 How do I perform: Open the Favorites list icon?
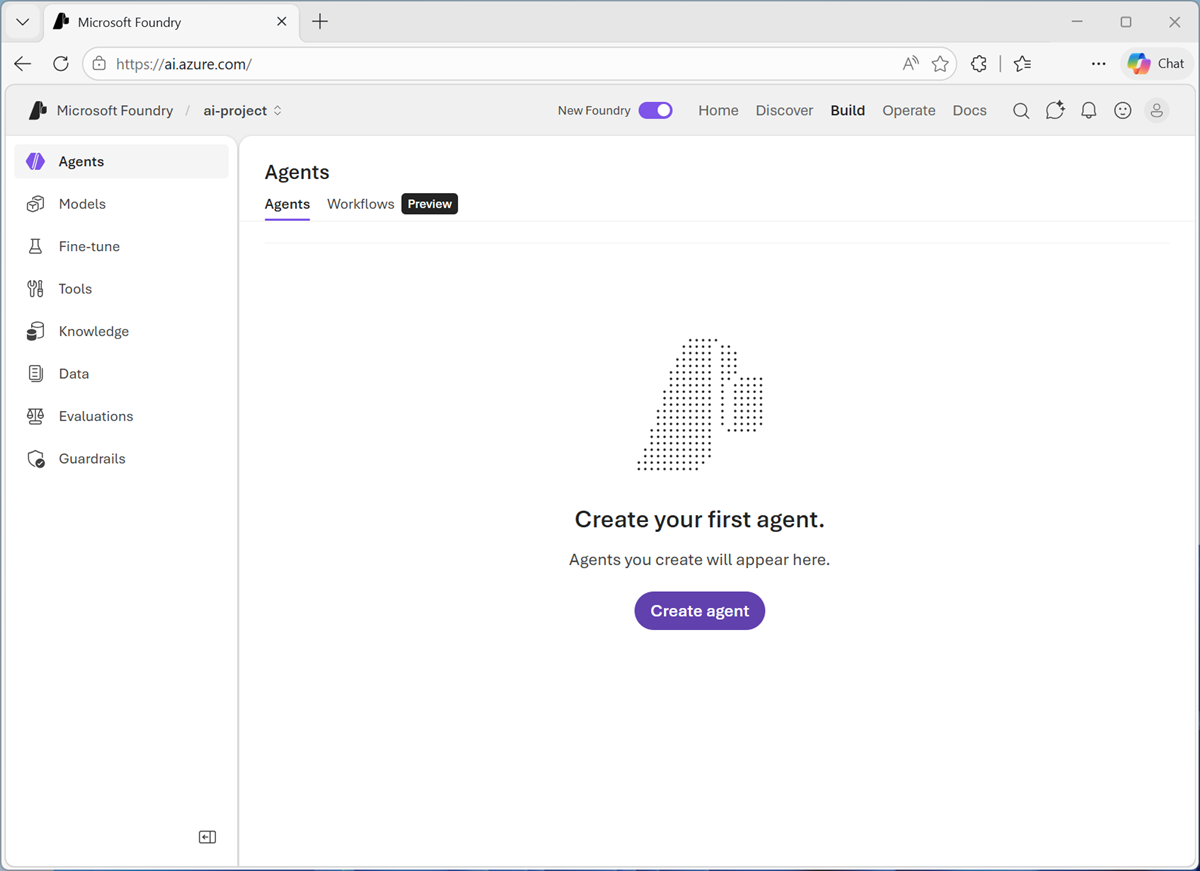click(x=1022, y=63)
